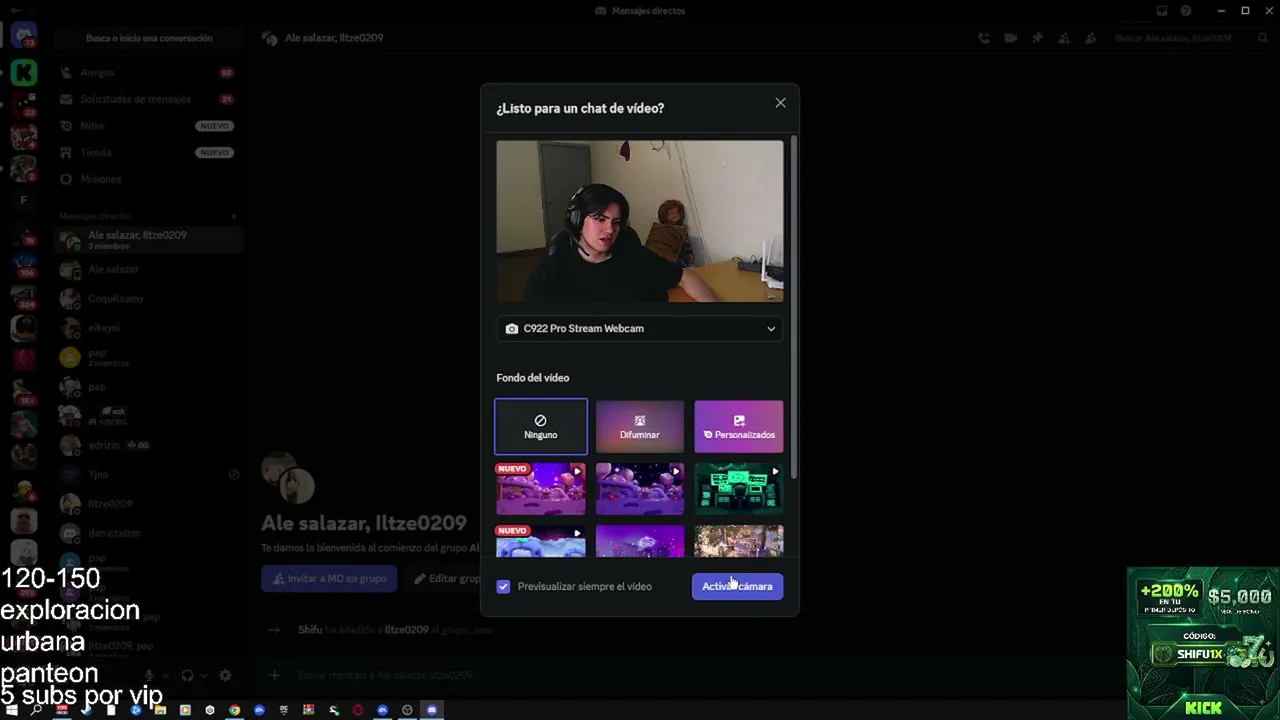Screen dimensions: 1280x720
Task: Click the Buscar Ale salazar search field
Action: click(x=1190, y=38)
